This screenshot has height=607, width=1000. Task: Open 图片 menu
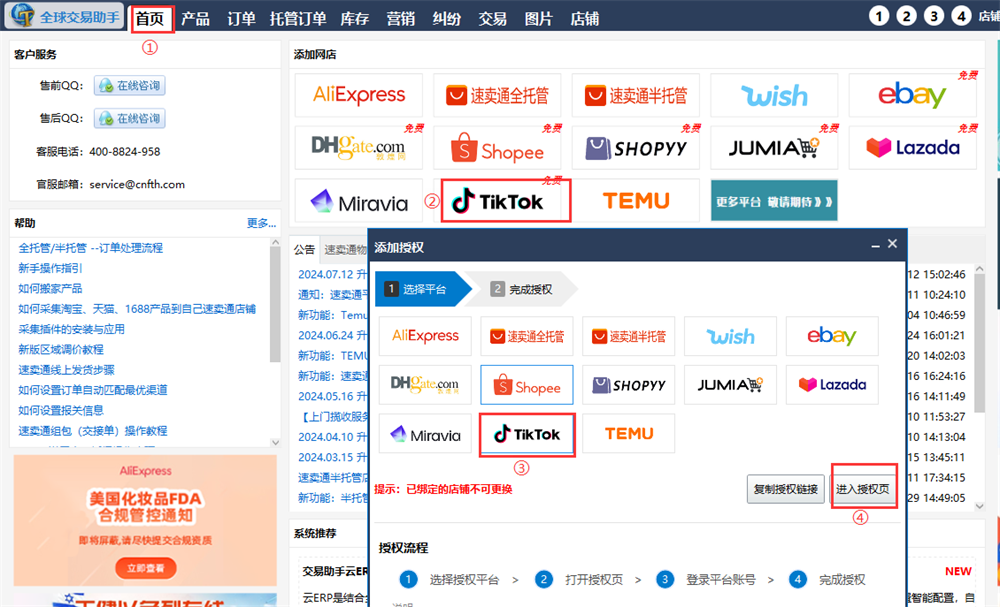538,19
